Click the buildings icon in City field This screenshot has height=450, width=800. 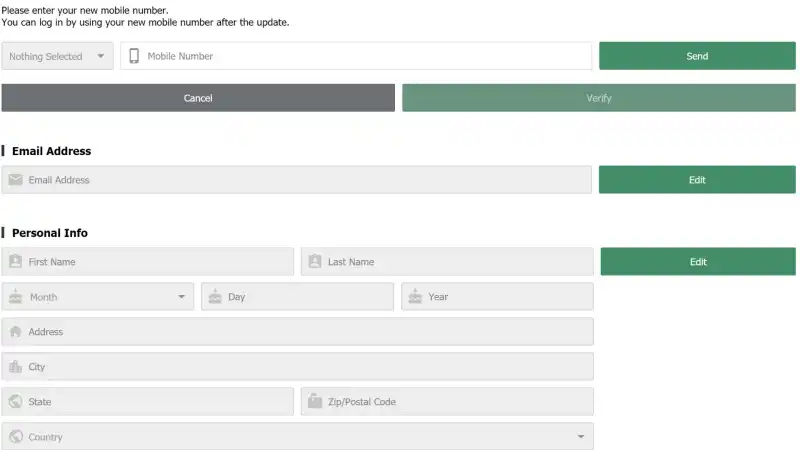[15, 367]
